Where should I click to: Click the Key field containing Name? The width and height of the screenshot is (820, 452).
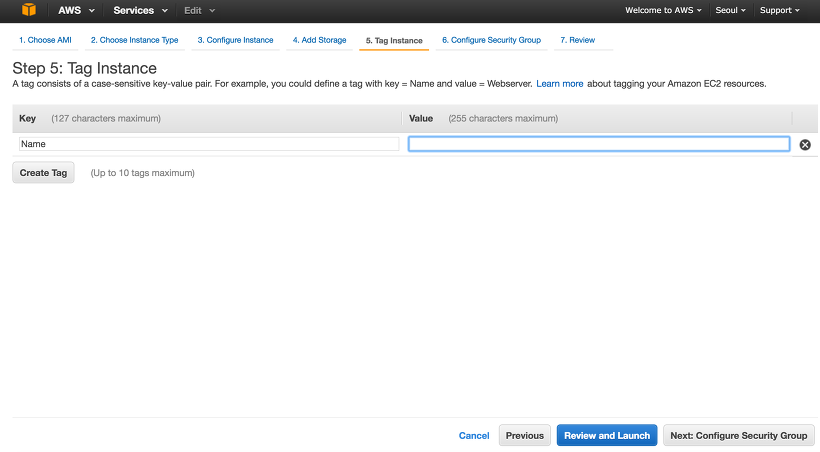[209, 144]
